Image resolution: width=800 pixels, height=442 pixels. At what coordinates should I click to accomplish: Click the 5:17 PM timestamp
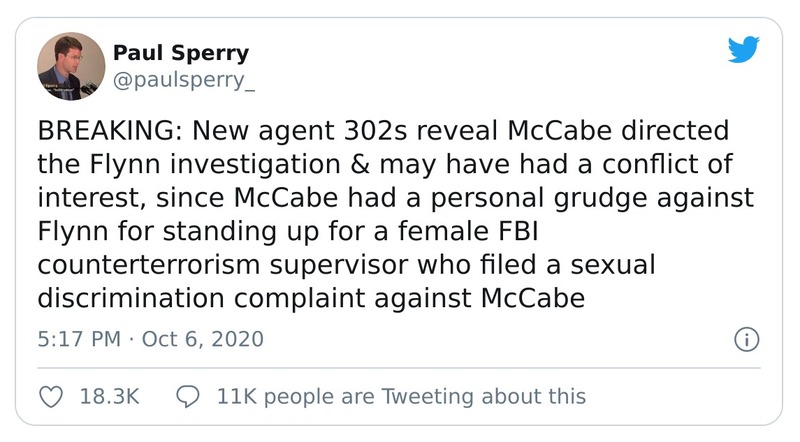(x=77, y=339)
